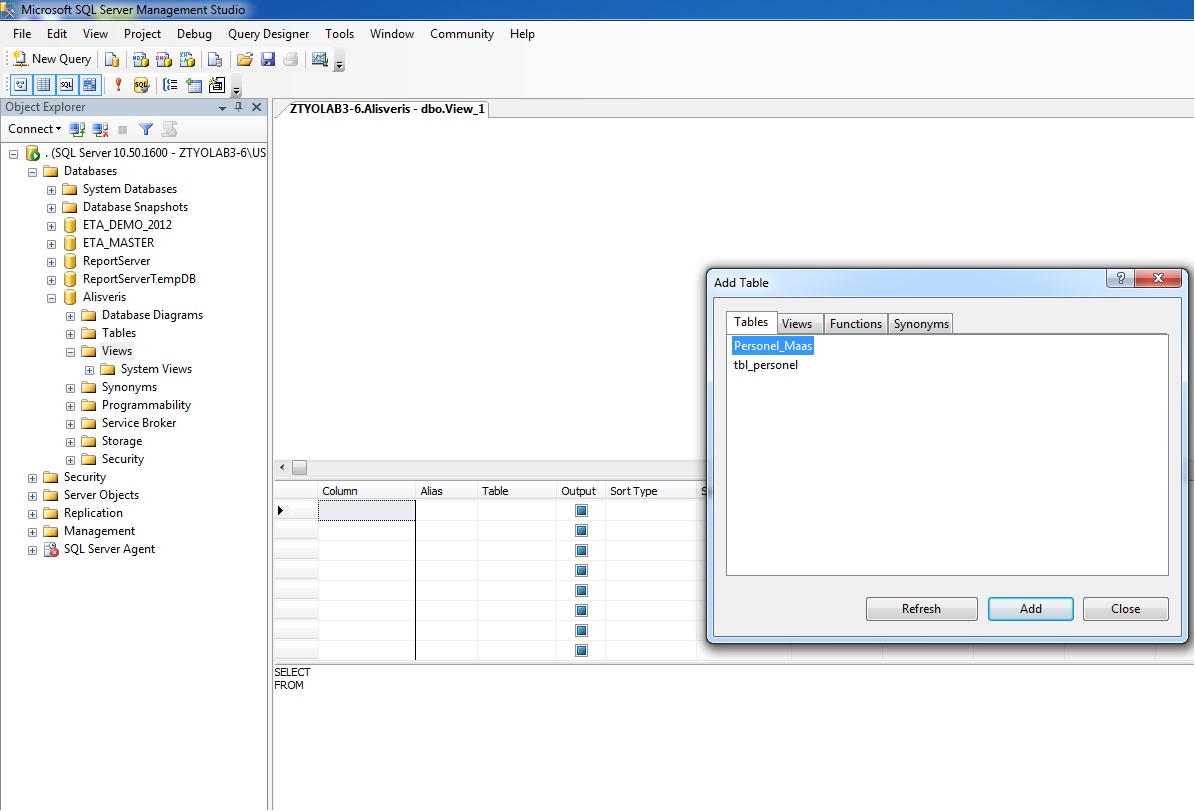
Task: Select tbl_personel in the table list
Action: 766,365
